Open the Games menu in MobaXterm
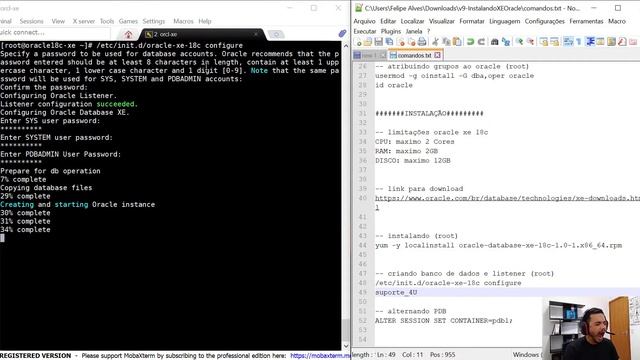 pyautogui.click(x=128, y=21)
